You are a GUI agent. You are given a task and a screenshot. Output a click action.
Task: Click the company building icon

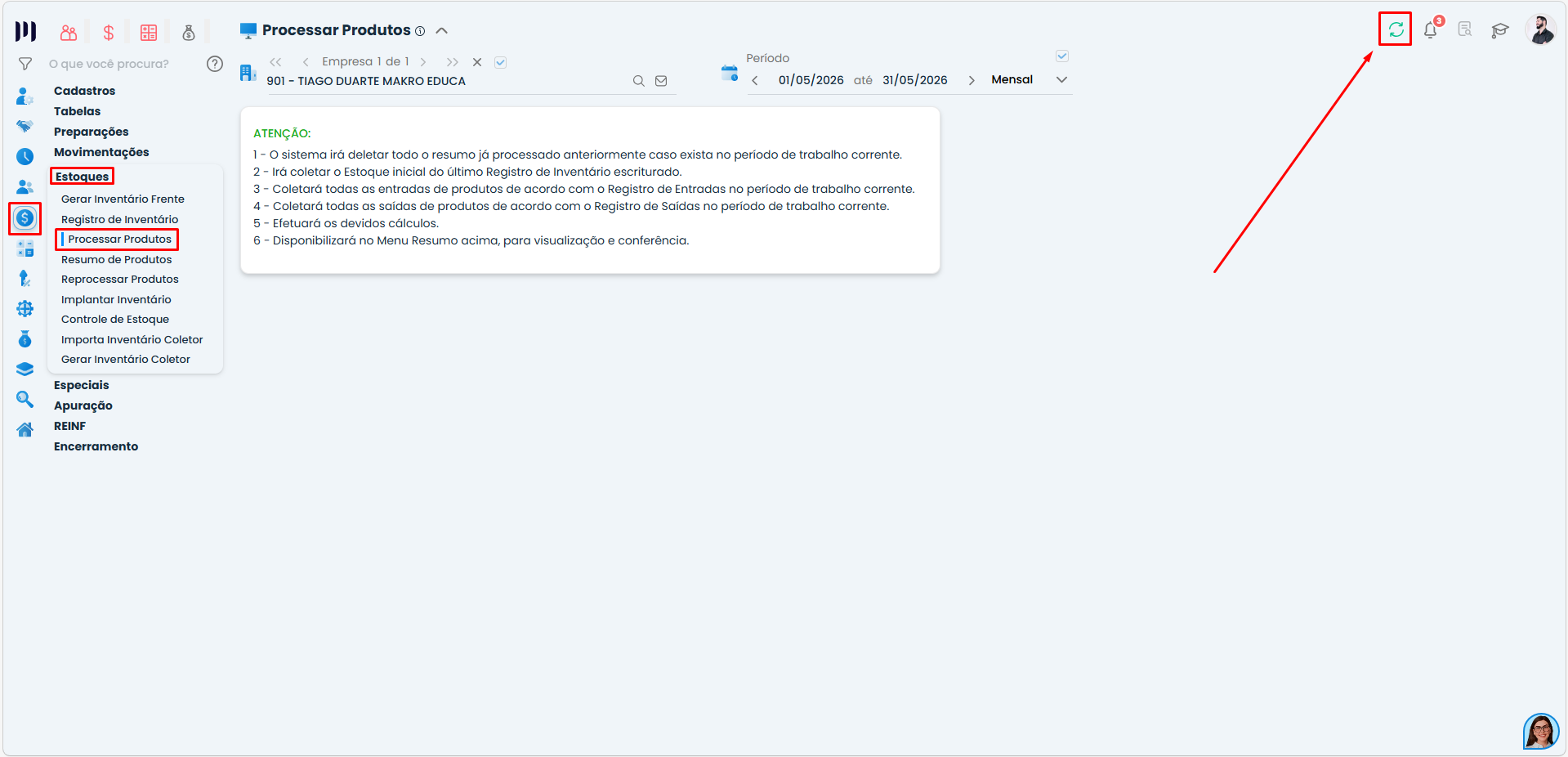[x=248, y=73]
